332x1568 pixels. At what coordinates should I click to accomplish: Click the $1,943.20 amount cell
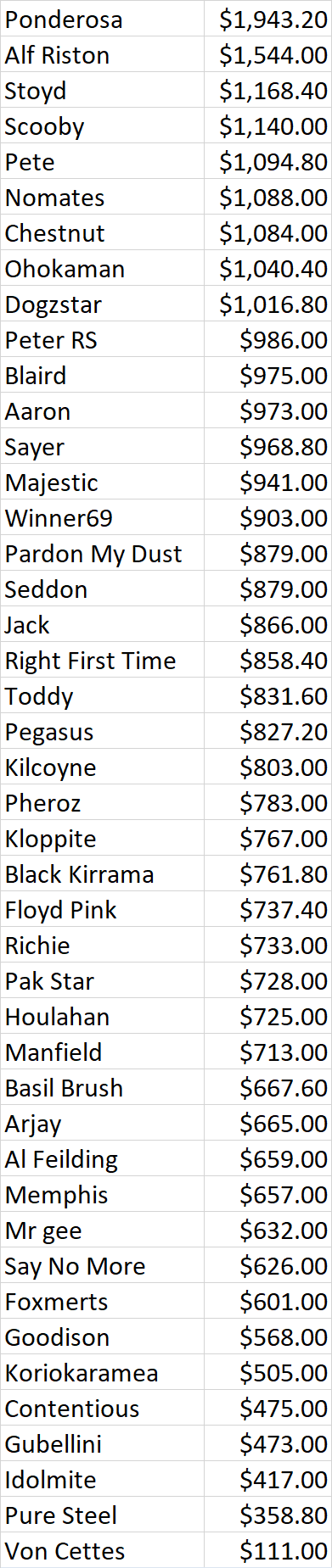pos(268,19)
